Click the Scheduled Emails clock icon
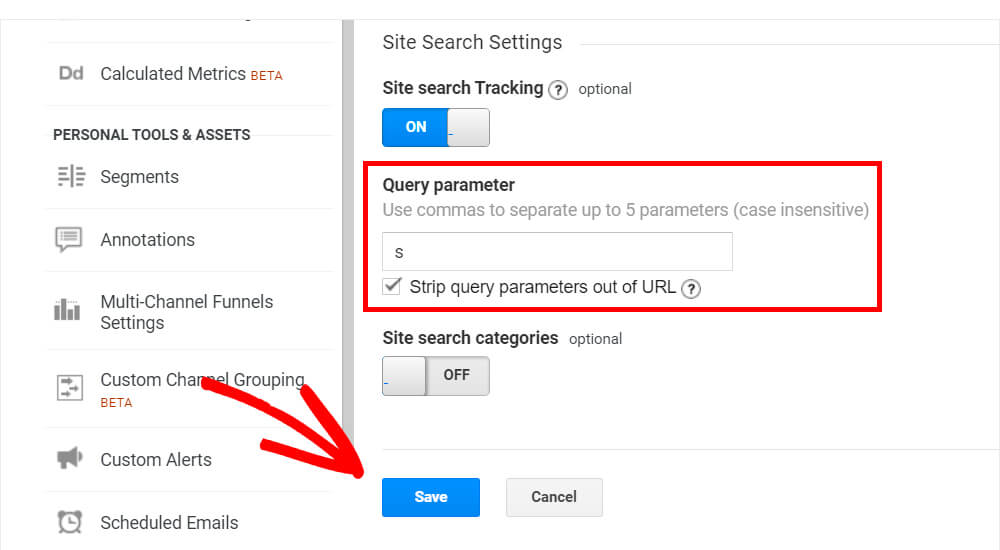 (70, 522)
